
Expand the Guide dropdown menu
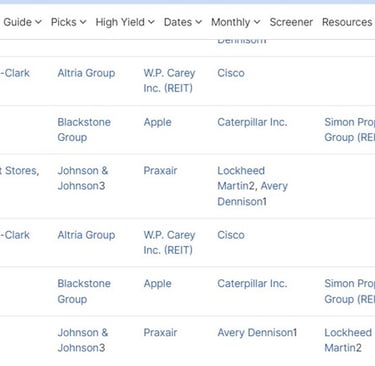[x=22, y=22]
